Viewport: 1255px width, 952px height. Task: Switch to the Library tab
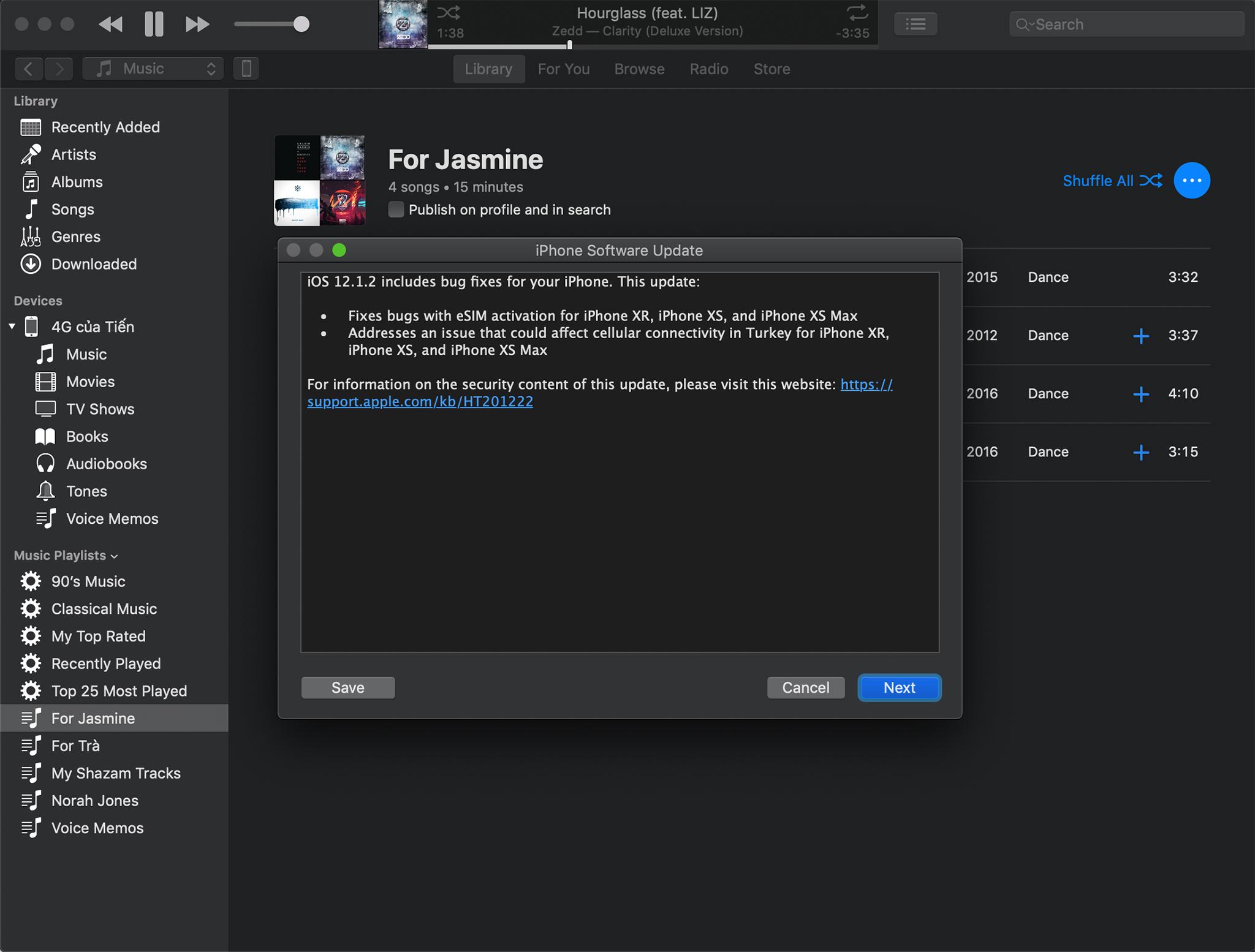click(488, 69)
